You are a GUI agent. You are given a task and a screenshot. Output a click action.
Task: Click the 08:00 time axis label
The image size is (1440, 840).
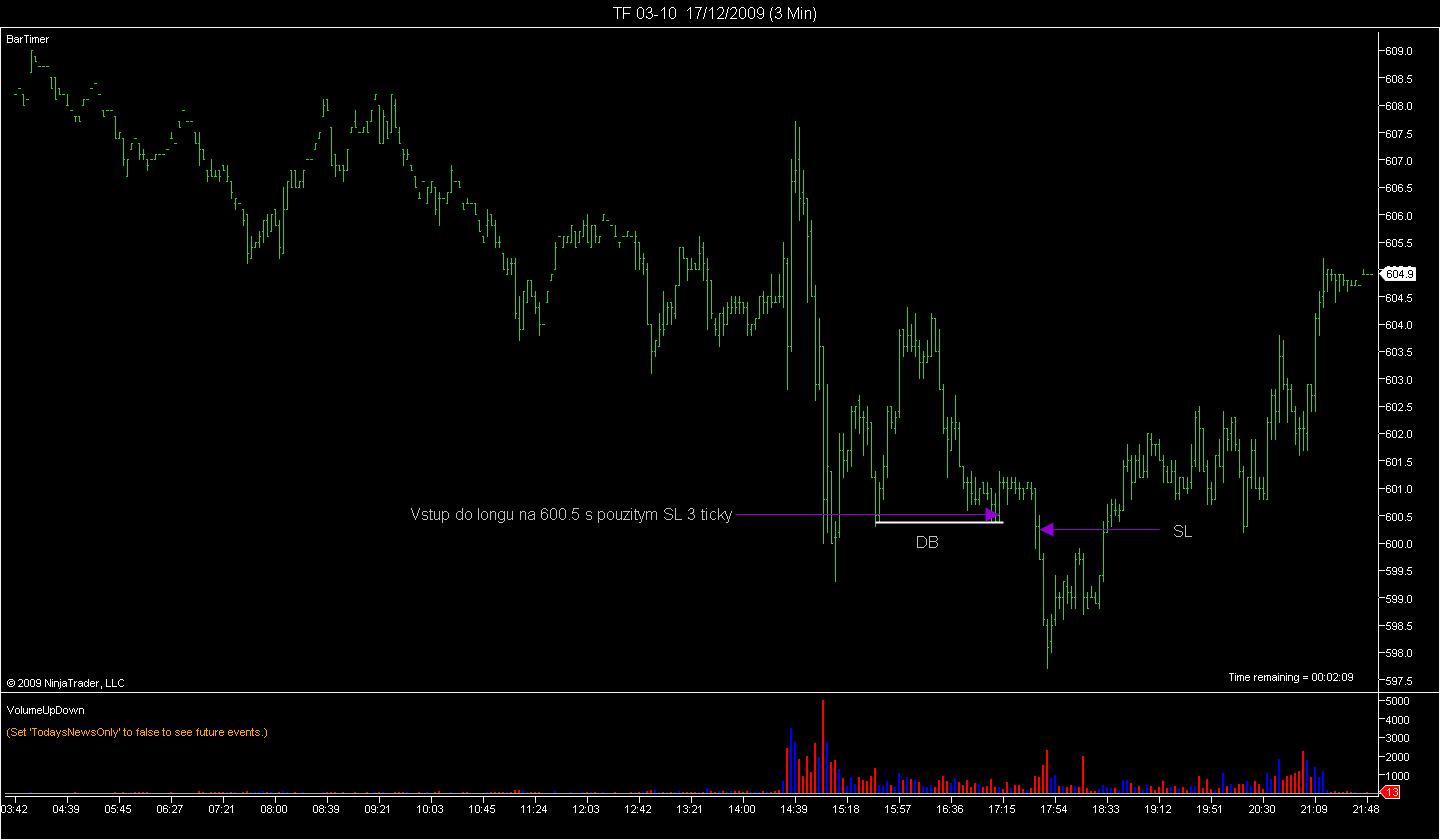point(274,809)
